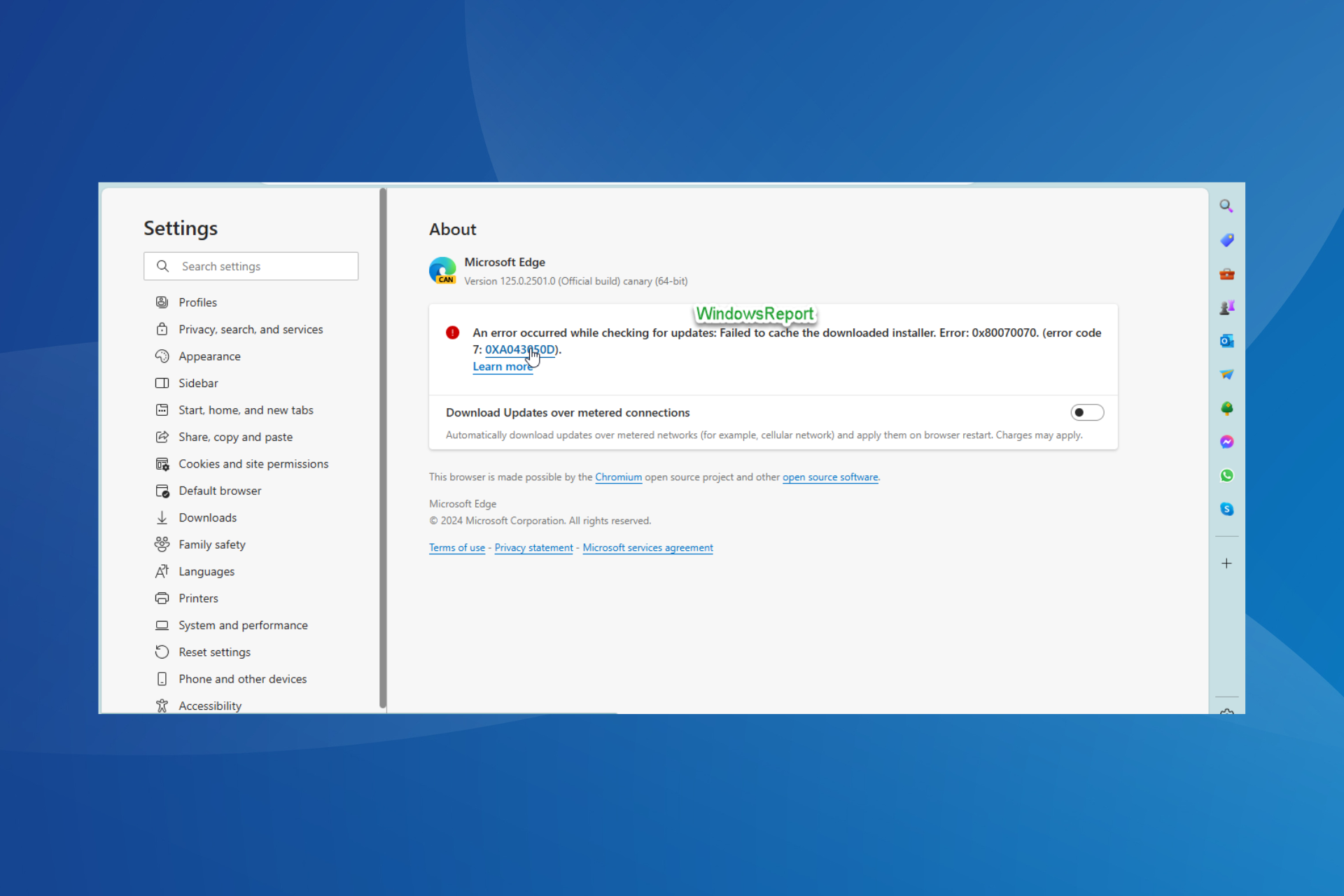
Task: Open the Microsoft services agreement link
Action: tap(647, 548)
